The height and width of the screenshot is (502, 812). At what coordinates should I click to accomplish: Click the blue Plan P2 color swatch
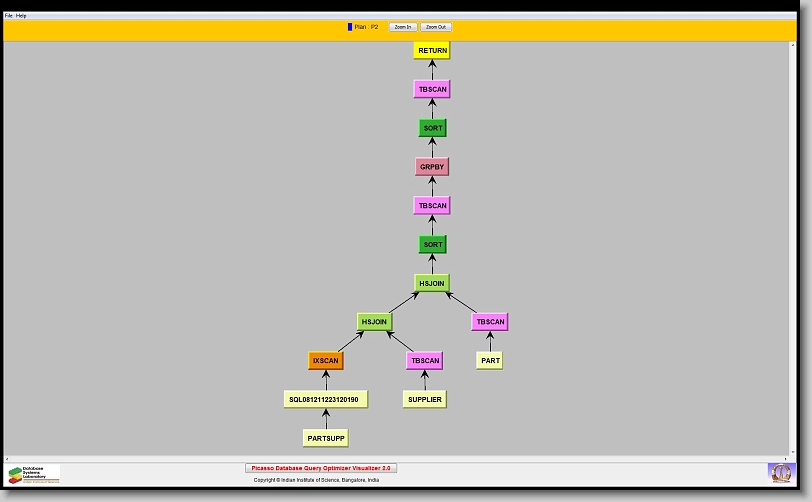350,27
